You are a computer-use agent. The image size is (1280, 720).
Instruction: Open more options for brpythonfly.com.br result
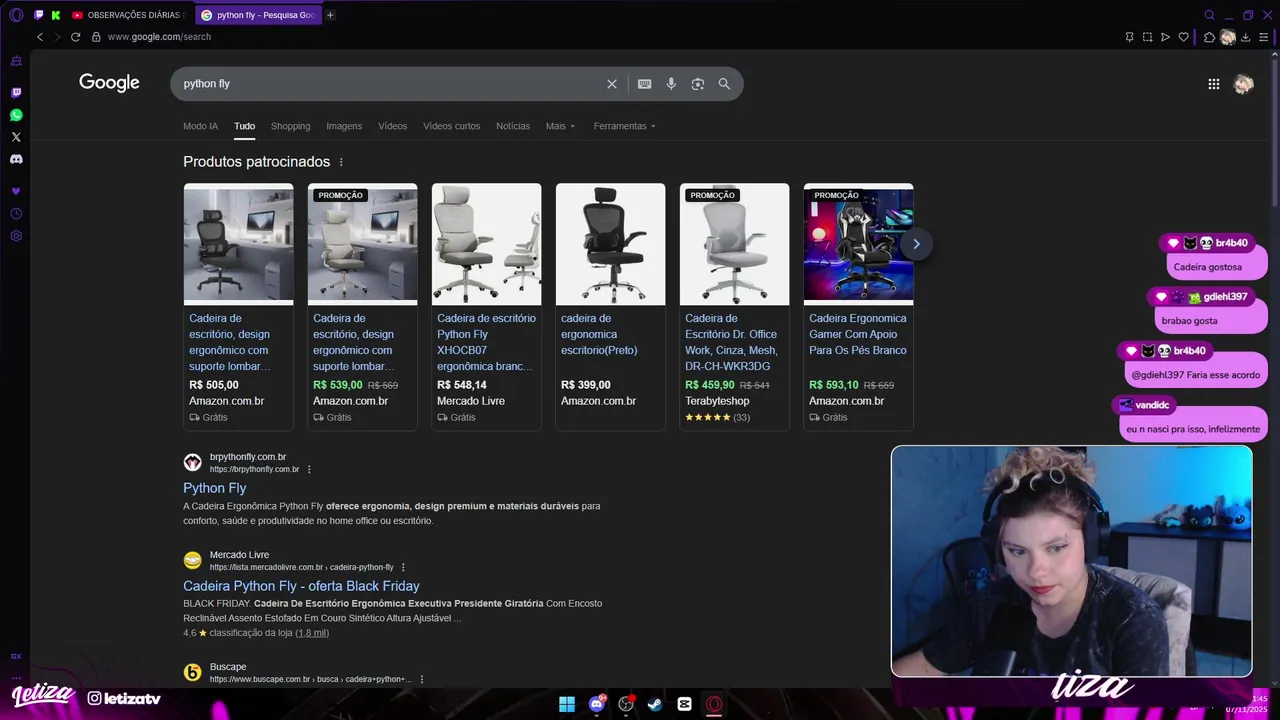(309, 469)
